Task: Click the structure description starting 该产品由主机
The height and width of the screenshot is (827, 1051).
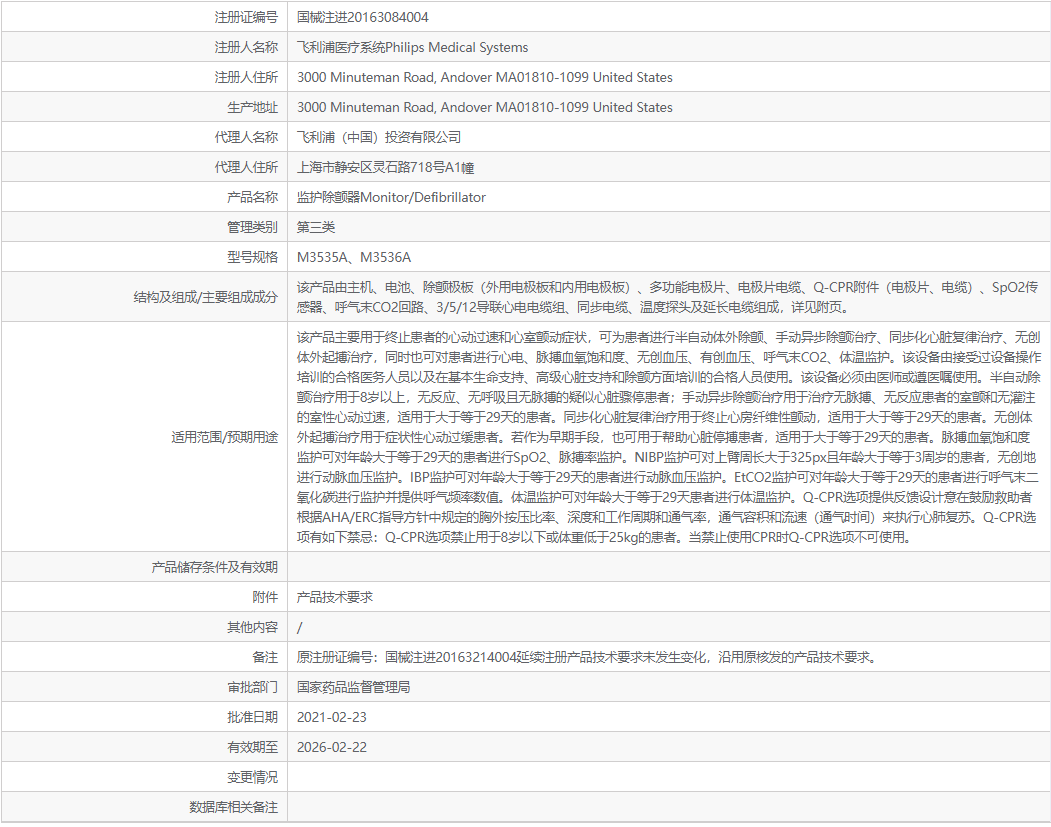Action: pos(668,298)
